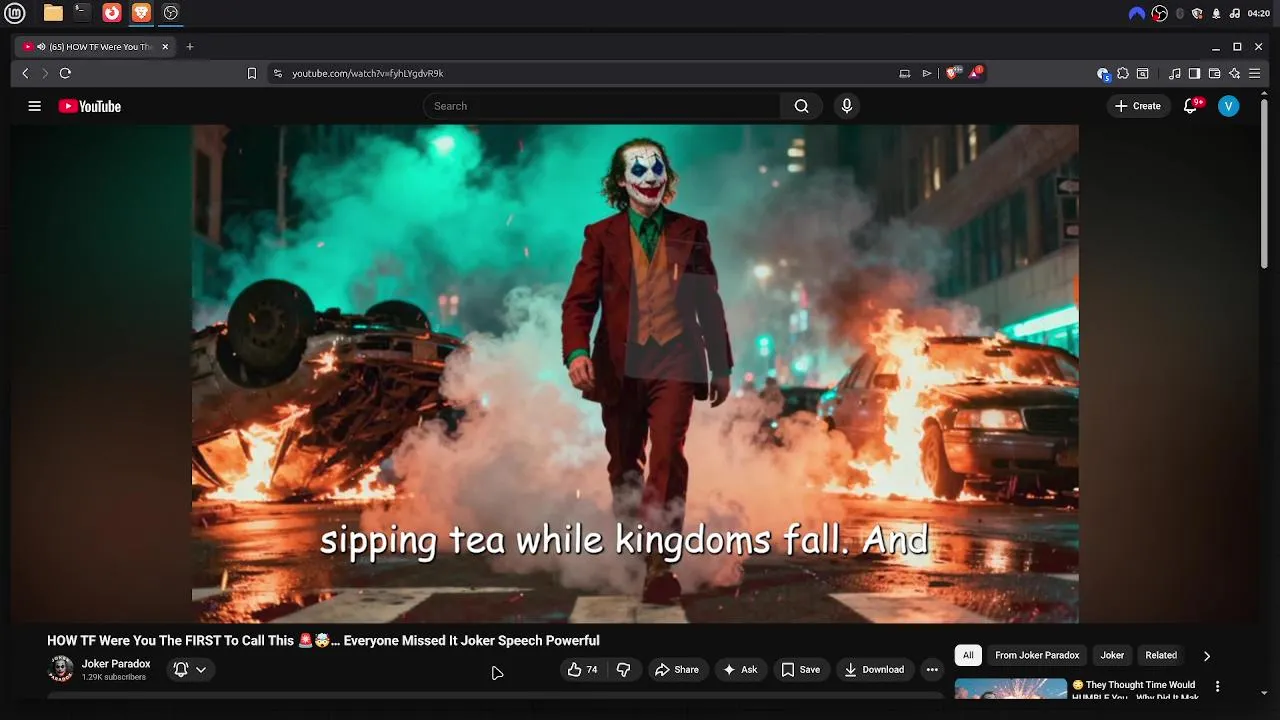Image resolution: width=1280 pixels, height=720 pixels.
Task: Start voice search with the microphone
Action: coord(847,106)
